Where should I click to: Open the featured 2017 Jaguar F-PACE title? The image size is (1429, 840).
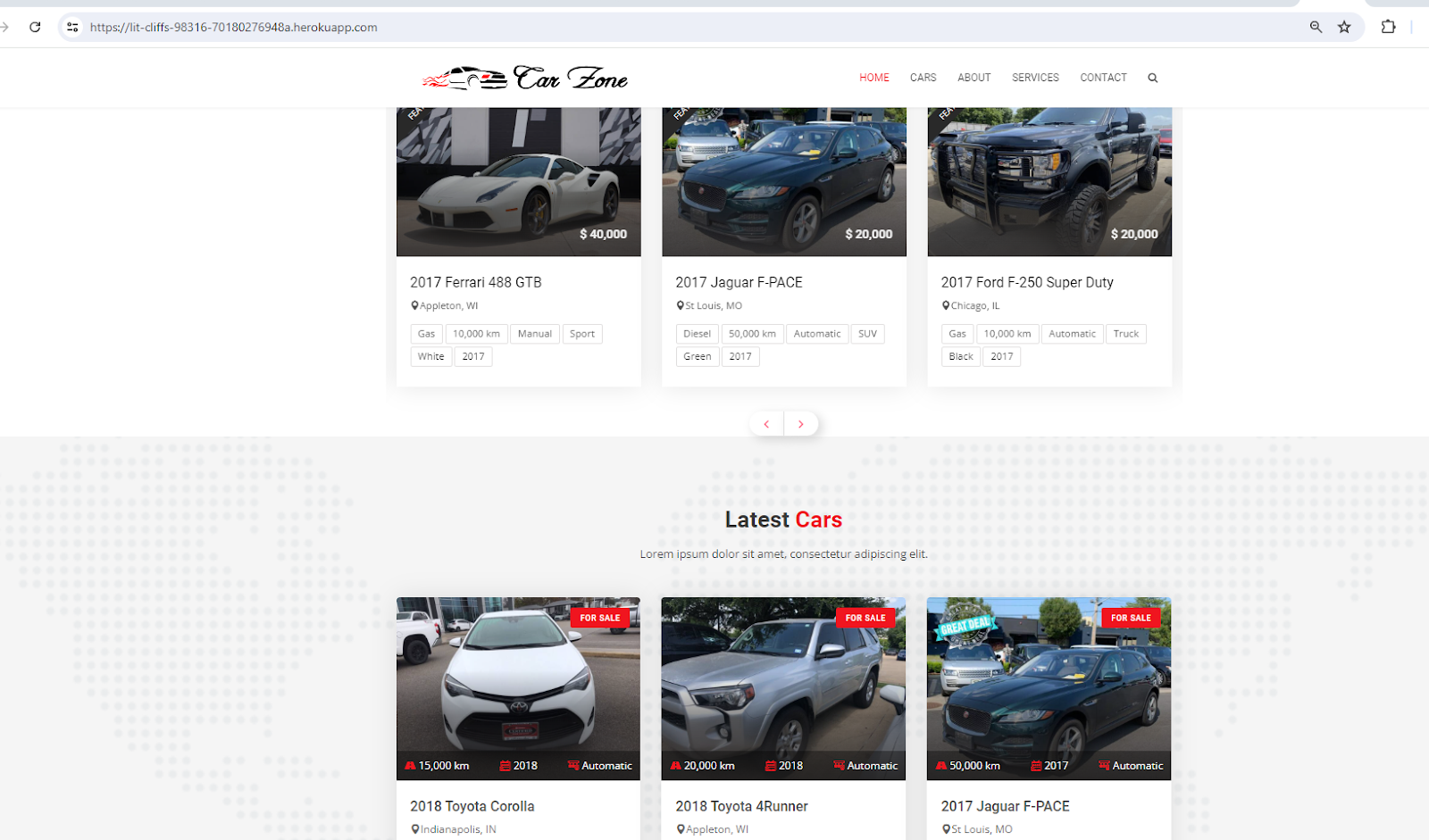739,282
